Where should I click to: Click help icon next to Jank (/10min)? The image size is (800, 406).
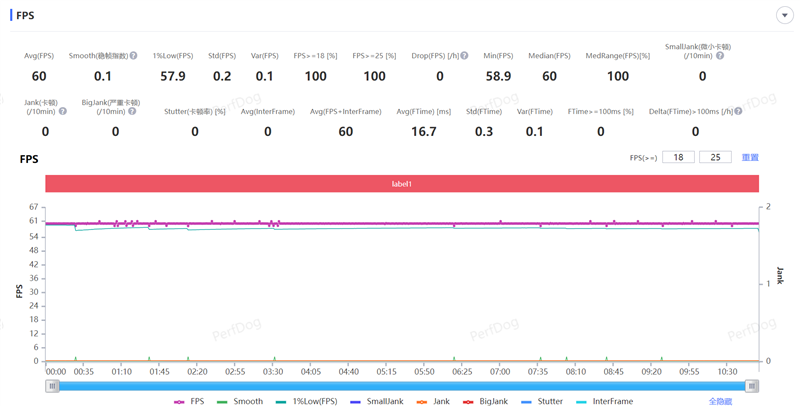click(x=62, y=111)
